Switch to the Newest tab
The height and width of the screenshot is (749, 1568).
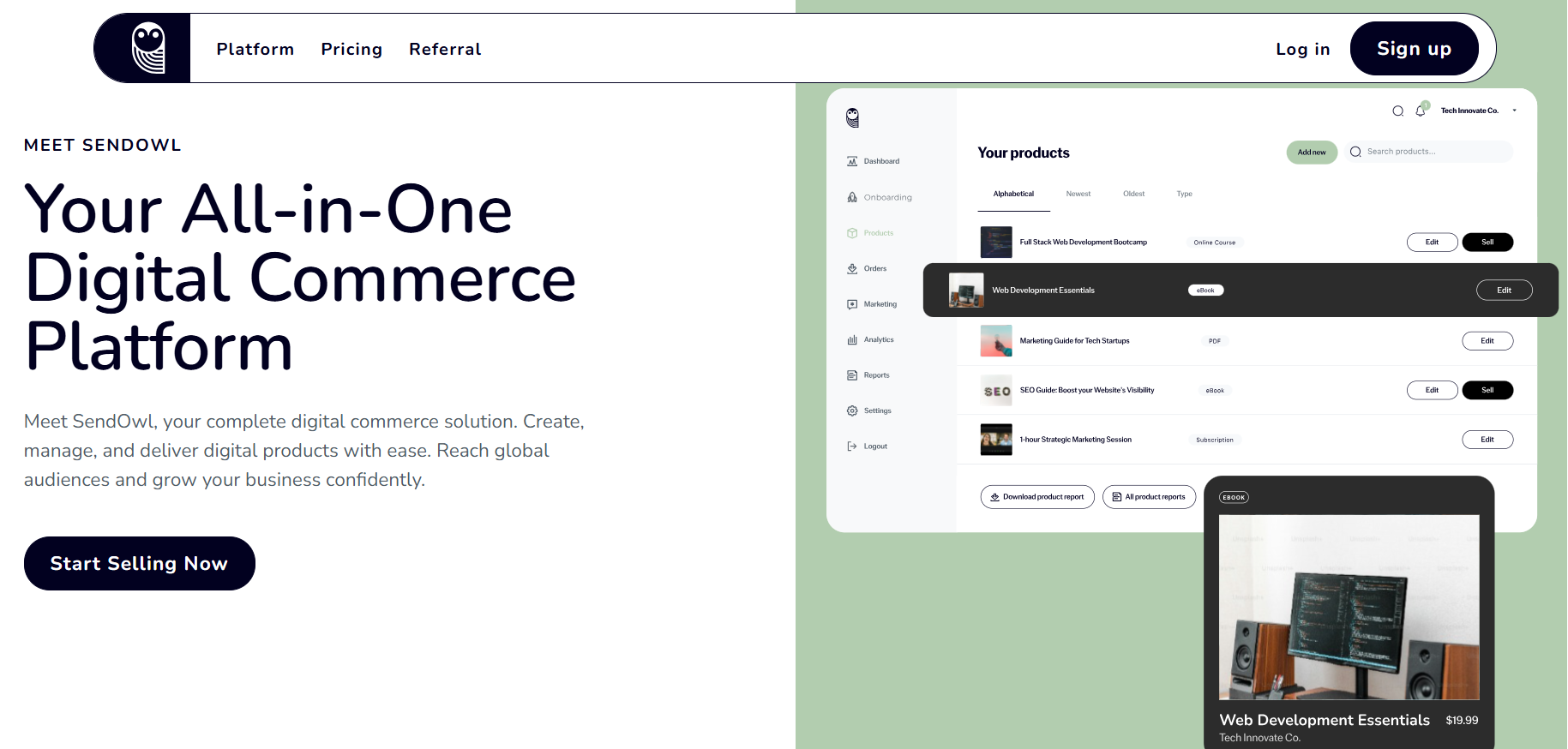tap(1078, 194)
